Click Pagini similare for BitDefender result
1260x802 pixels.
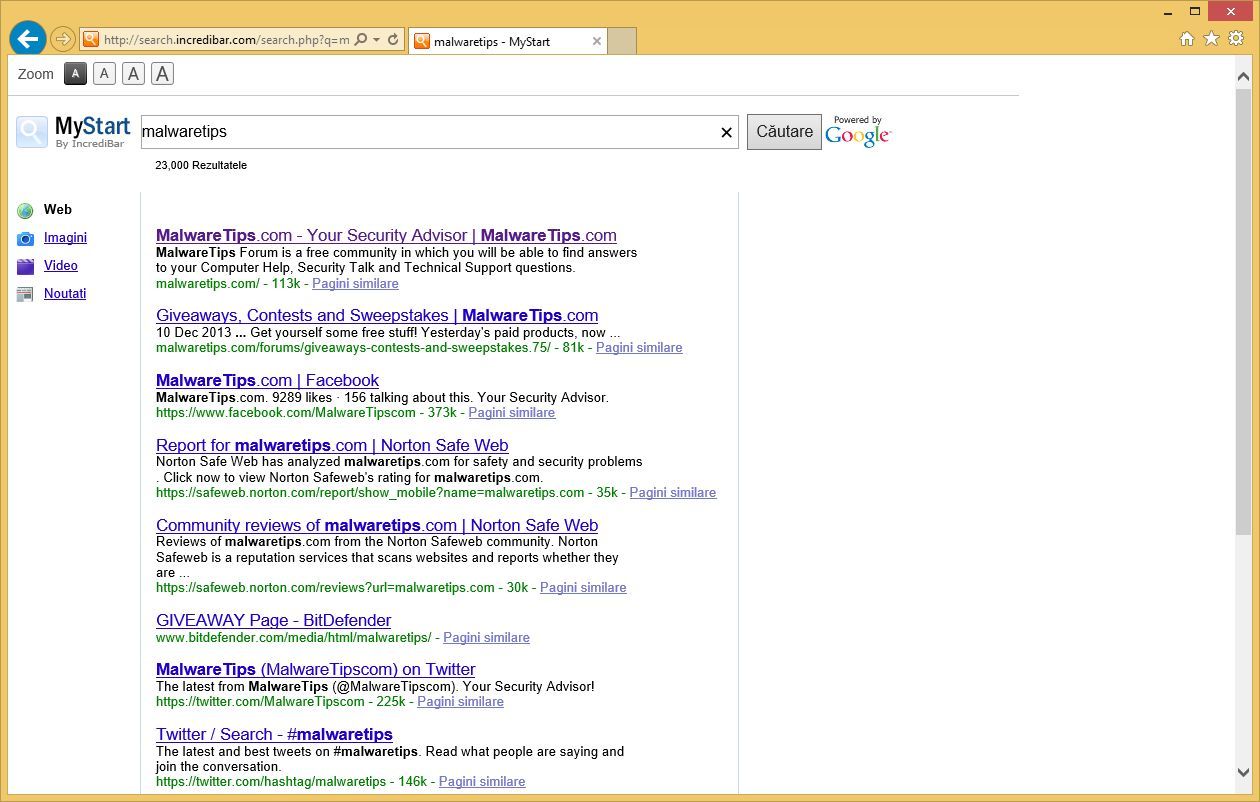(x=487, y=638)
